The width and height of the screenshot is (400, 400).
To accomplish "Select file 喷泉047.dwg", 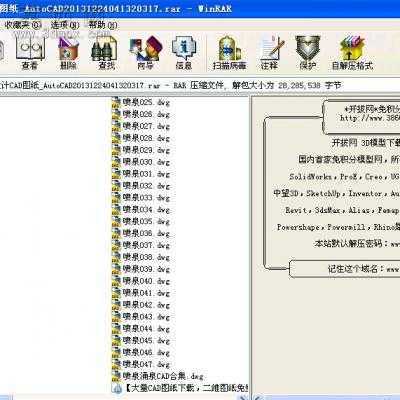I will [141, 364].
